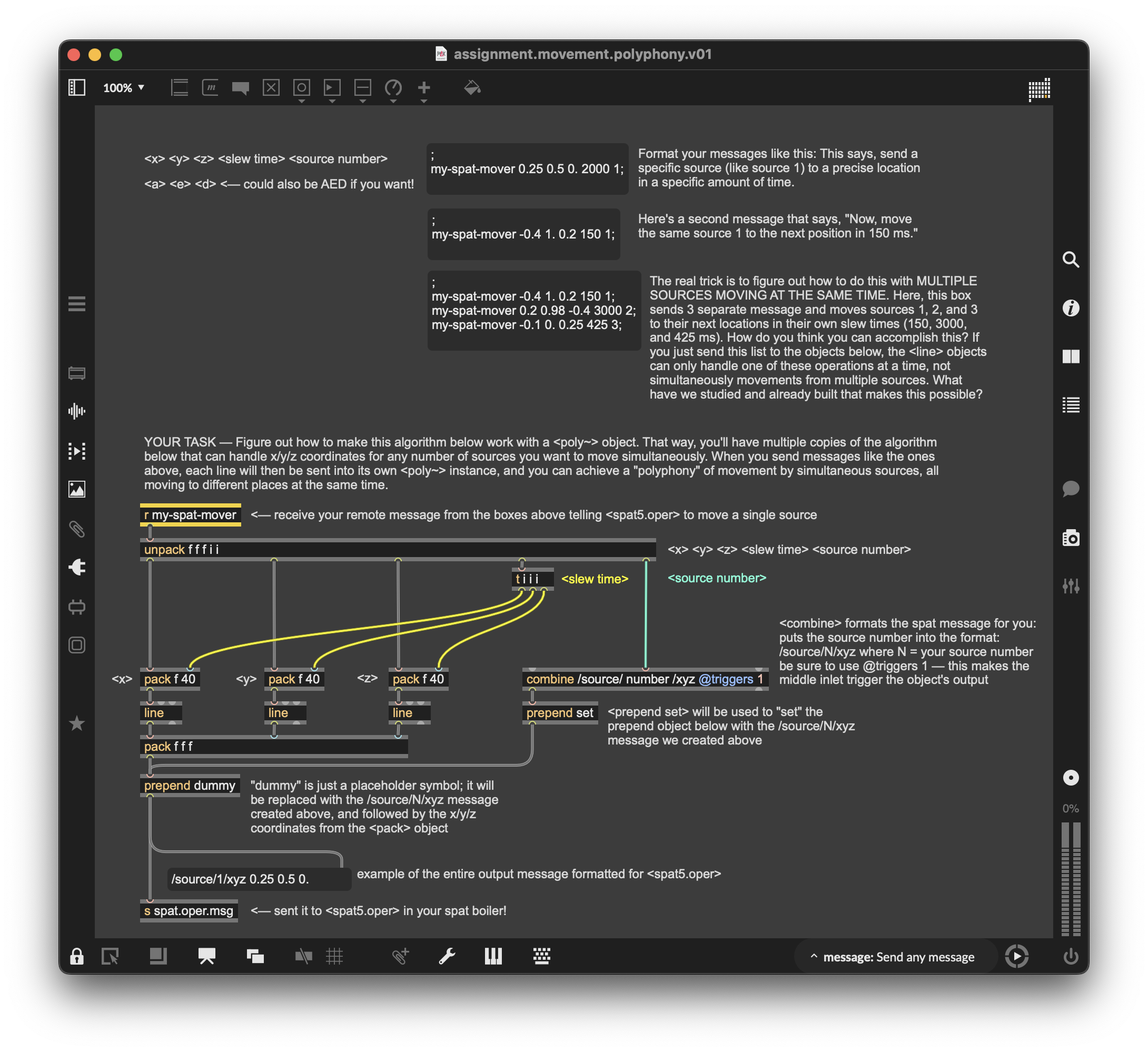Click message box my-spat-mover 0.25 0.5 0. 2000 1
This screenshot has width=1148, height=1052.
[x=527, y=169]
